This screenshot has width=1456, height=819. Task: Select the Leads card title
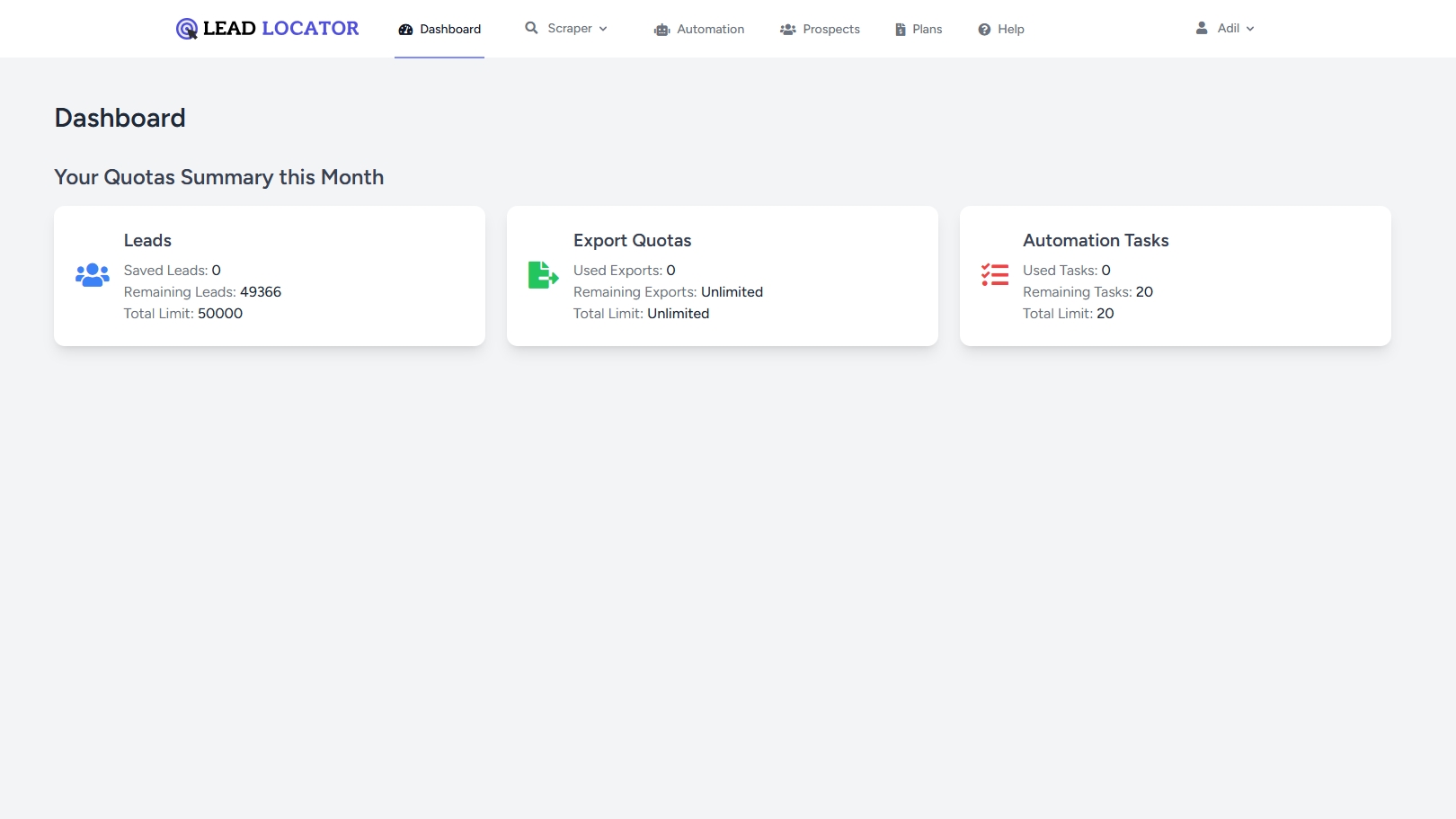(147, 241)
